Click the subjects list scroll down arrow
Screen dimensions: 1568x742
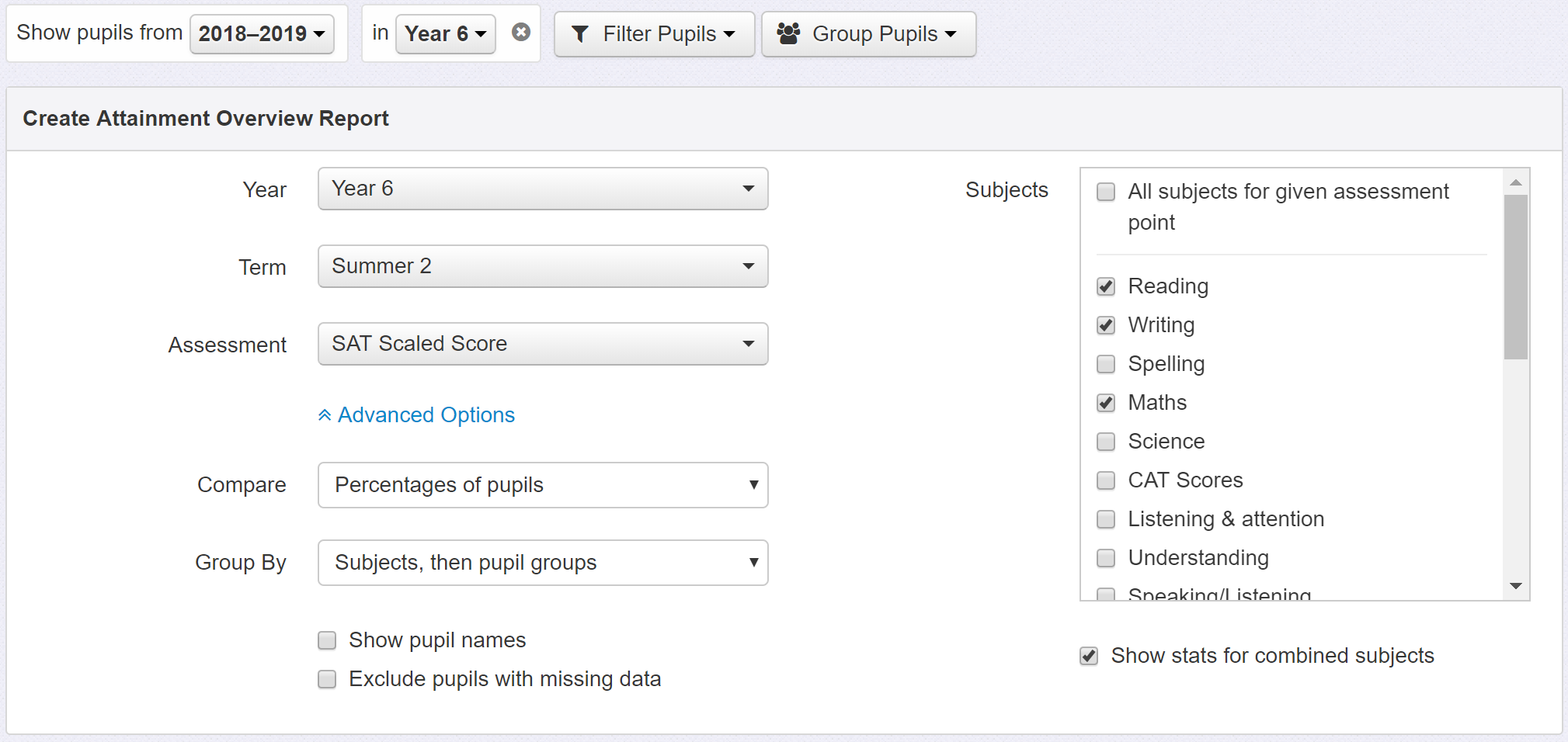pyautogui.click(x=1515, y=586)
